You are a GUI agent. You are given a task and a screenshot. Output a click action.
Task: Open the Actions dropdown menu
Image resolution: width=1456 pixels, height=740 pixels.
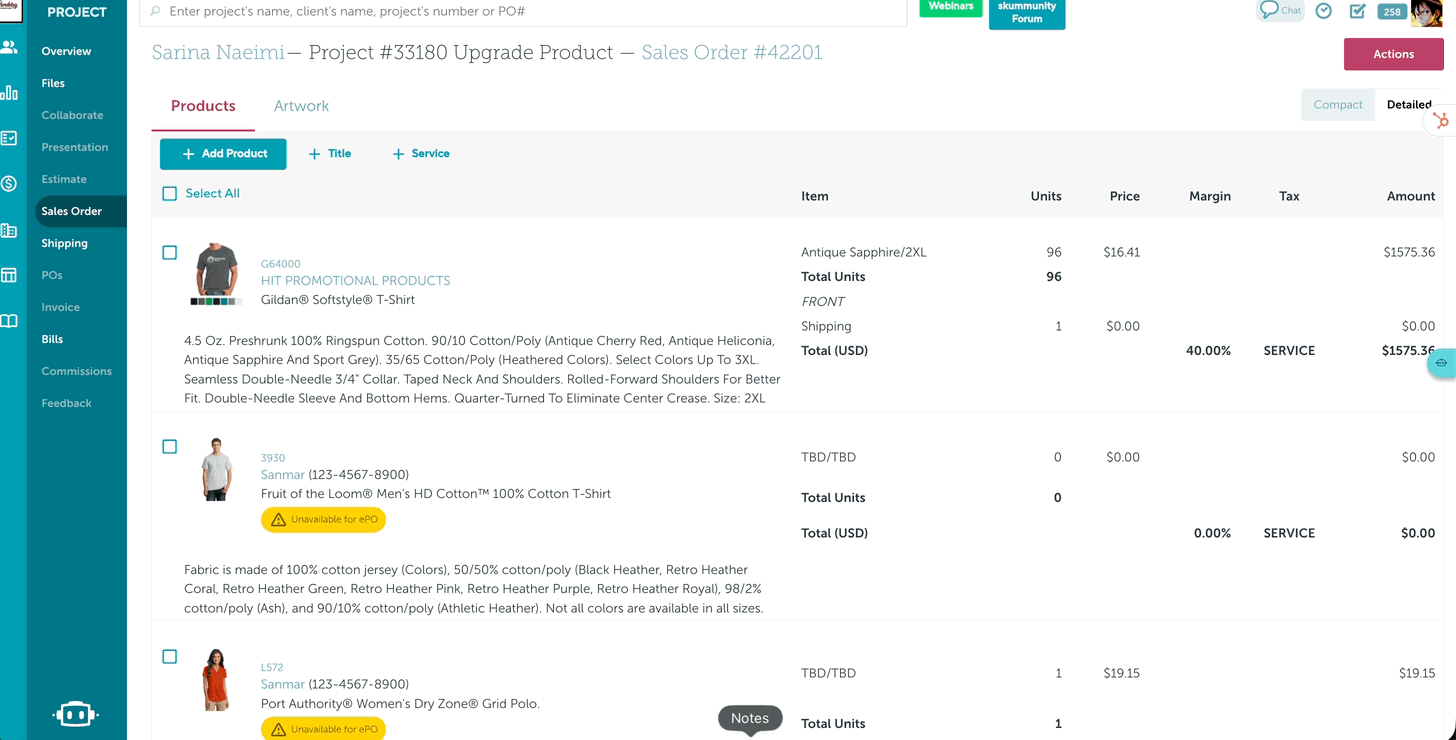pos(1393,54)
